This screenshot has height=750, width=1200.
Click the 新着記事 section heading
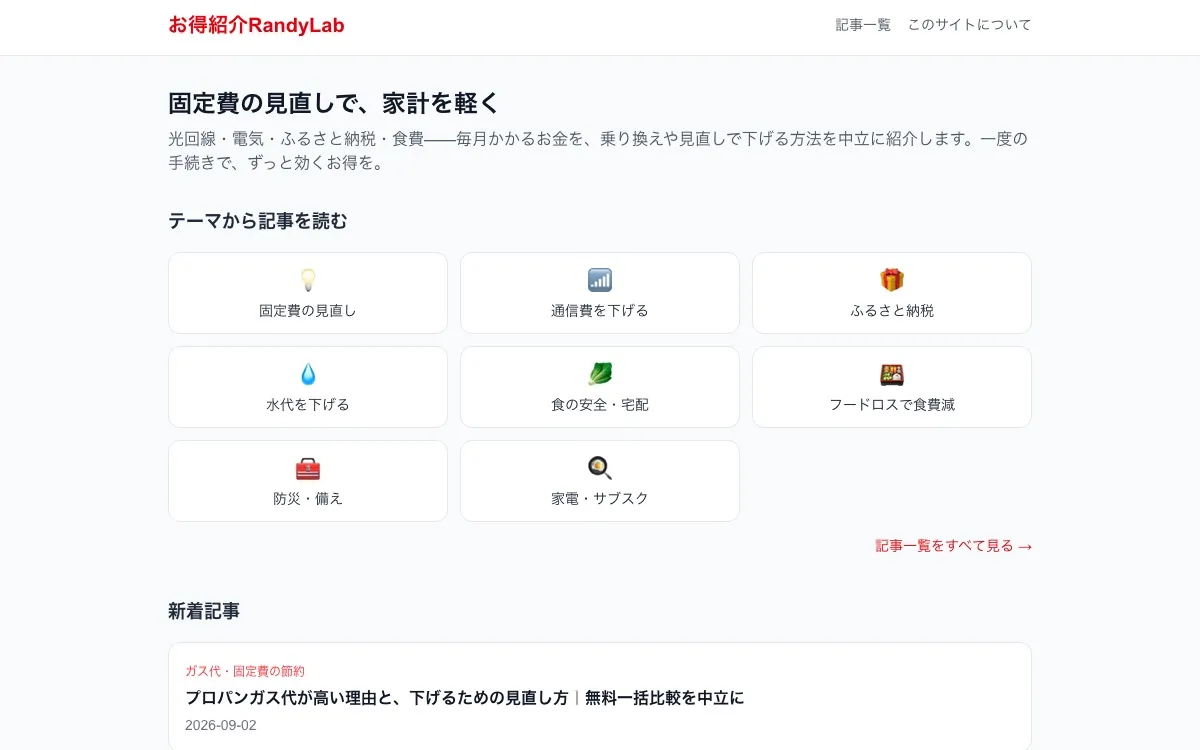204,611
